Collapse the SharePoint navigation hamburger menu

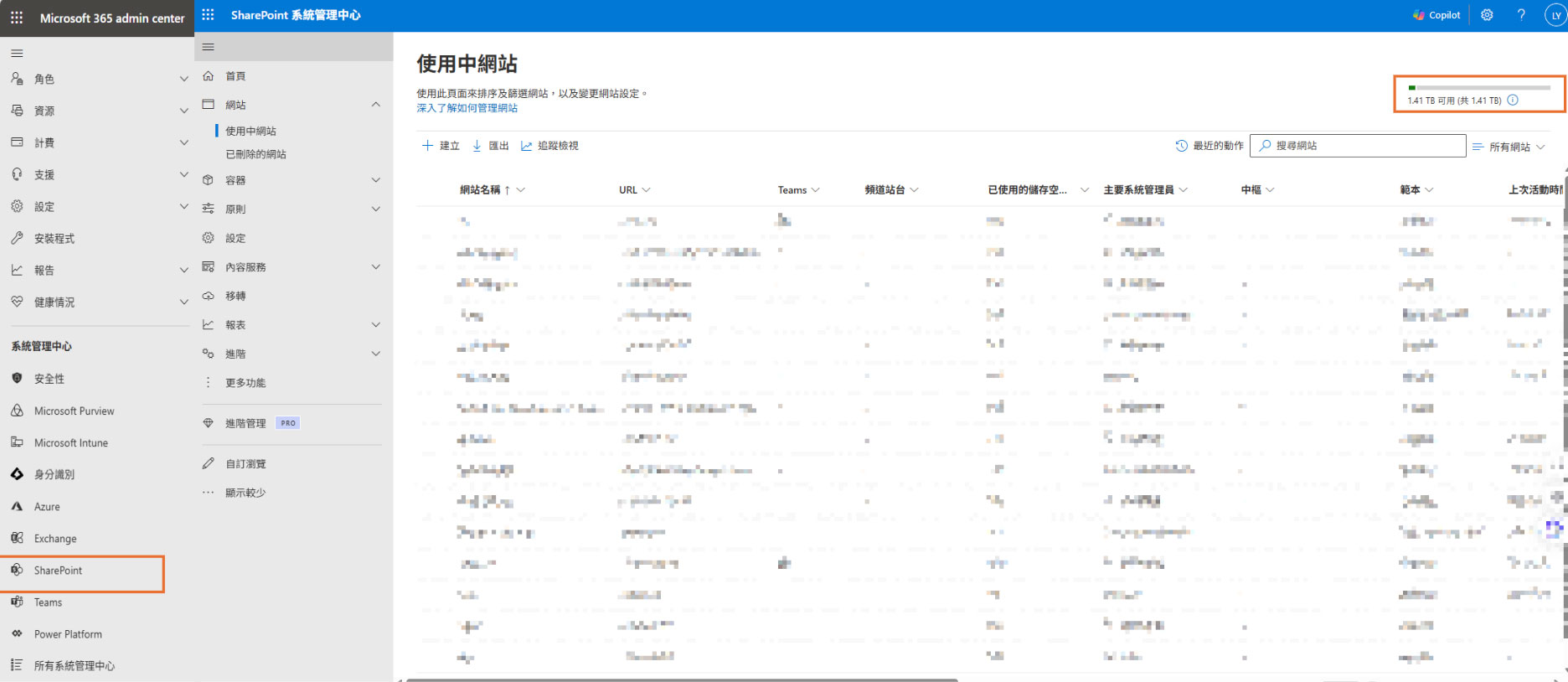pyautogui.click(x=209, y=47)
